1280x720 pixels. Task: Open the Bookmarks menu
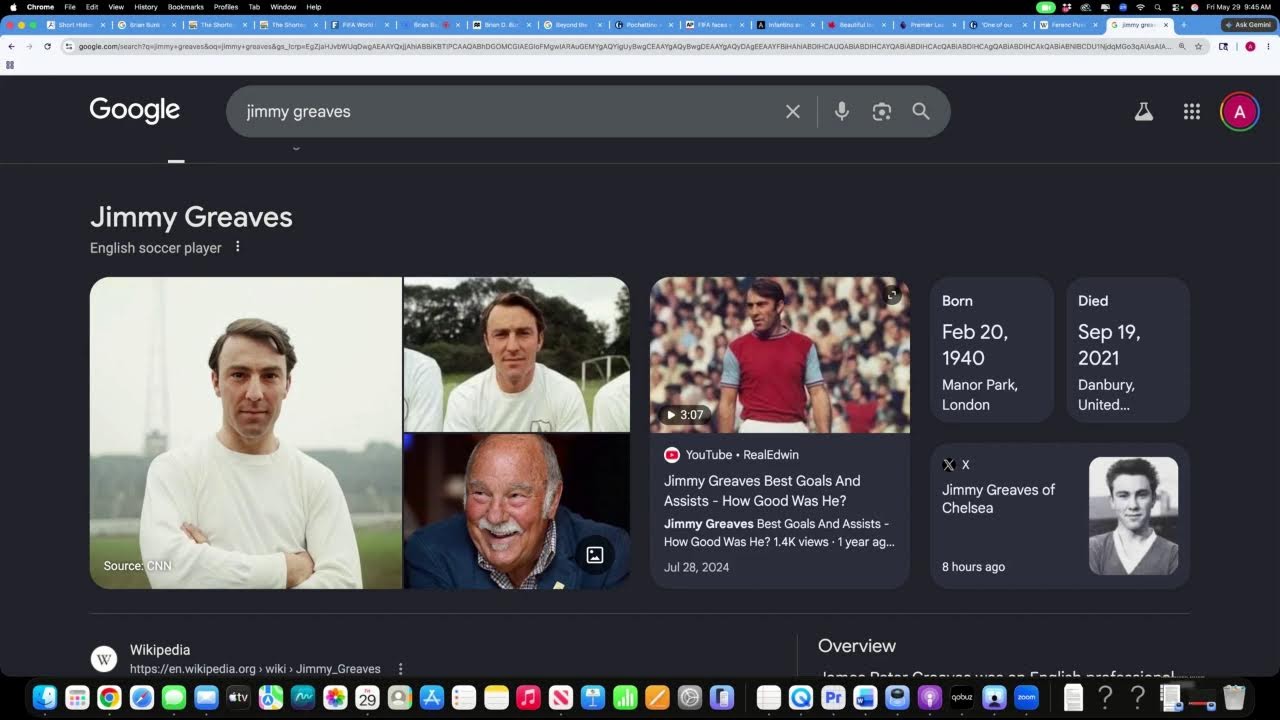[x=186, y=7]
